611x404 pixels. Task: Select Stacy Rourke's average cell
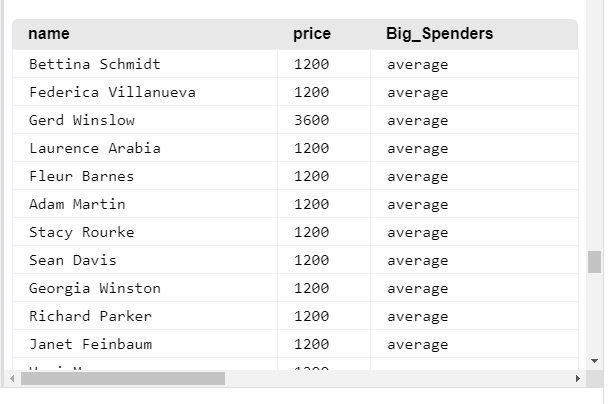tap(474, 232)
